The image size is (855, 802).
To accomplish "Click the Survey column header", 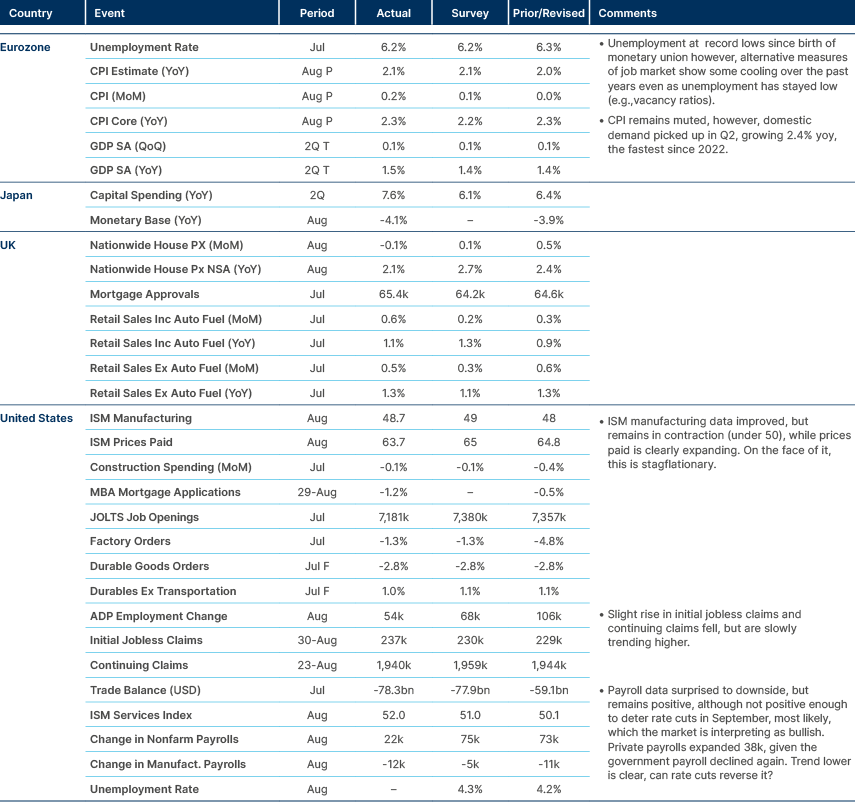I will coord(469,13).
